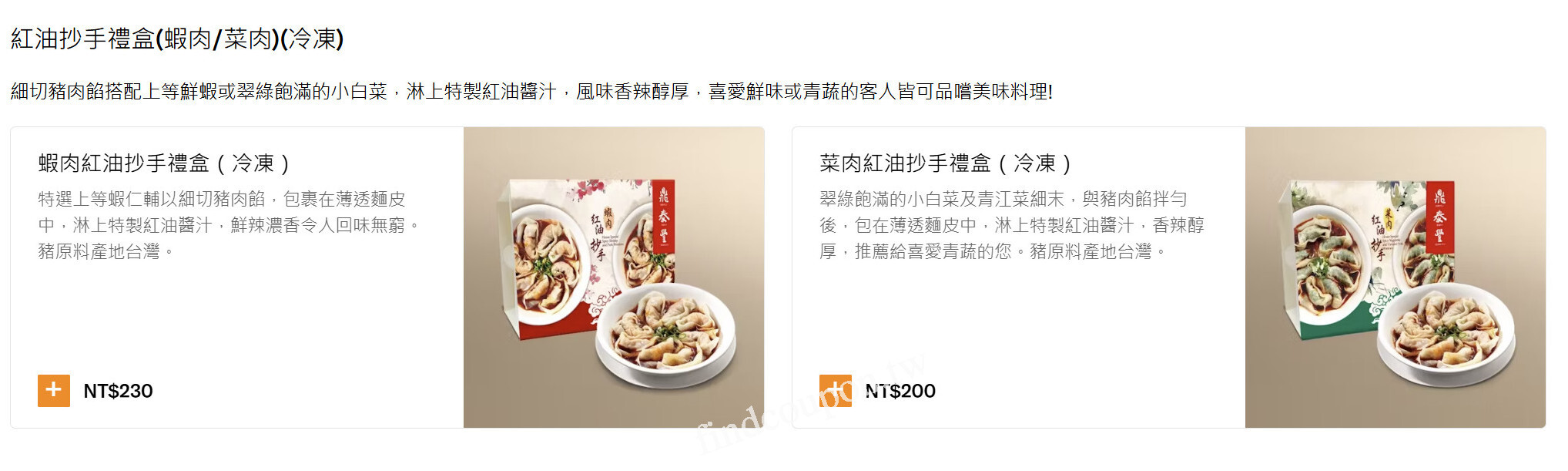Add 蝦肉紅油抄手禮盒 with orange plus icon
This screenshot has width=1568, height=471.
pos(54,391)
